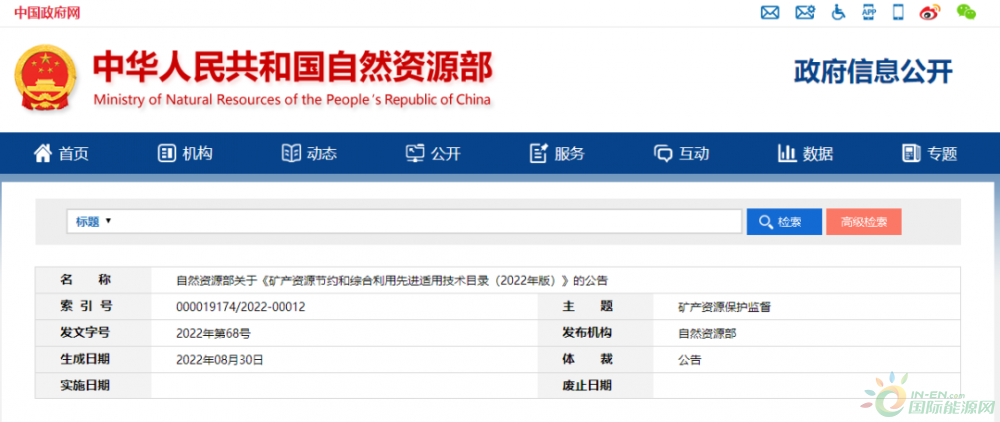The image size is (1000, 422).
Task: Click the magnifier icon in 检索 button
Action: [x=766, y=222]
